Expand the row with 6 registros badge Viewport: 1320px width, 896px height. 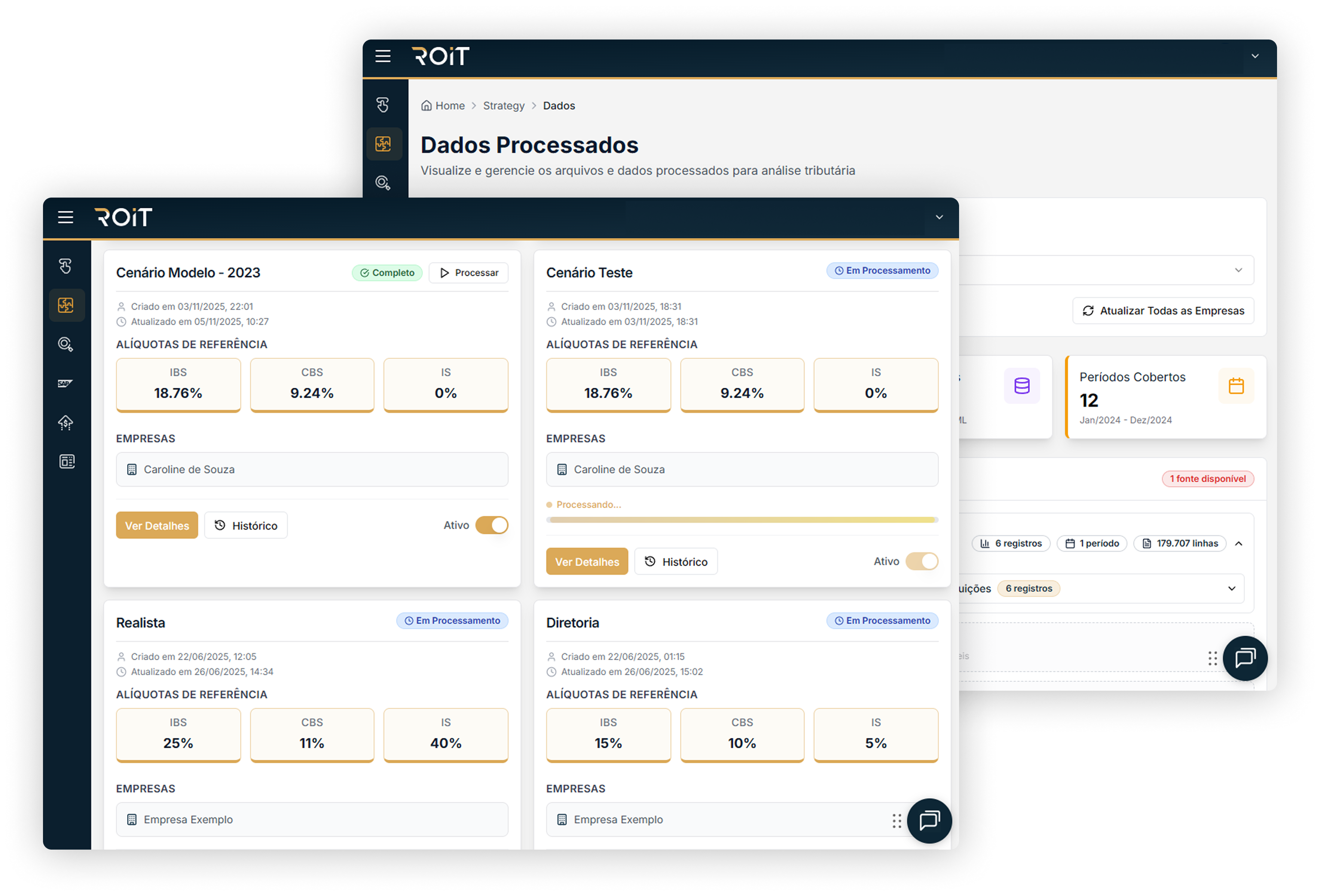(1231, 588)
